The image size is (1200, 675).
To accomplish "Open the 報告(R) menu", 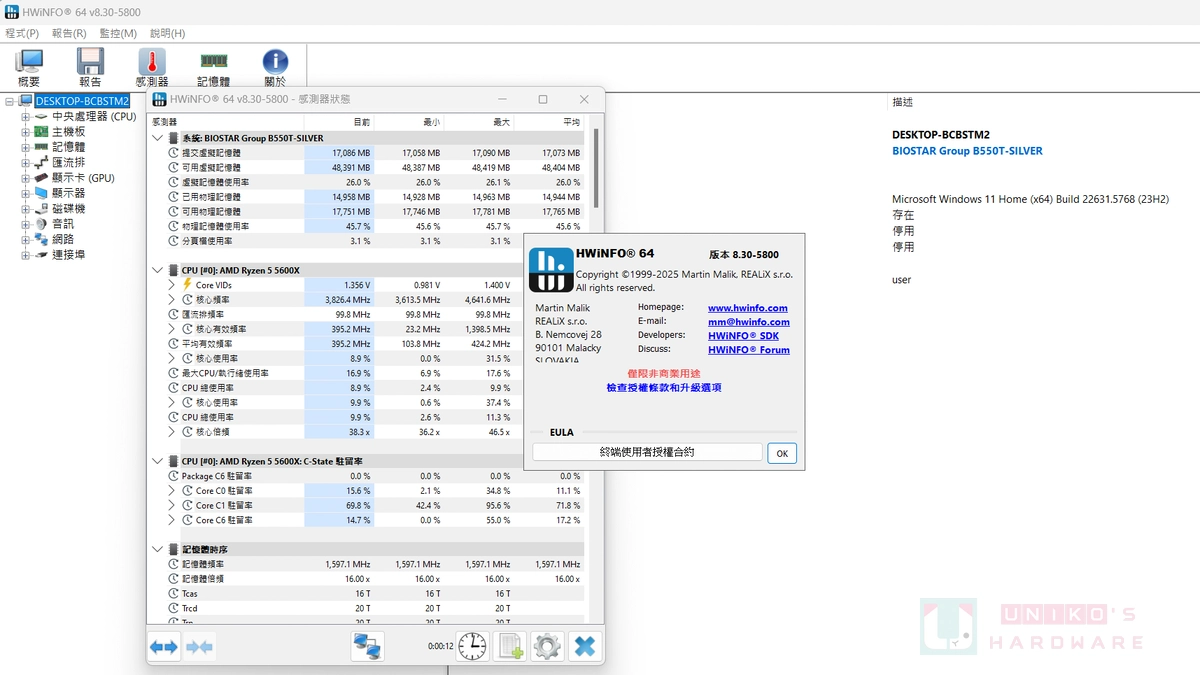I will point(69,33).
